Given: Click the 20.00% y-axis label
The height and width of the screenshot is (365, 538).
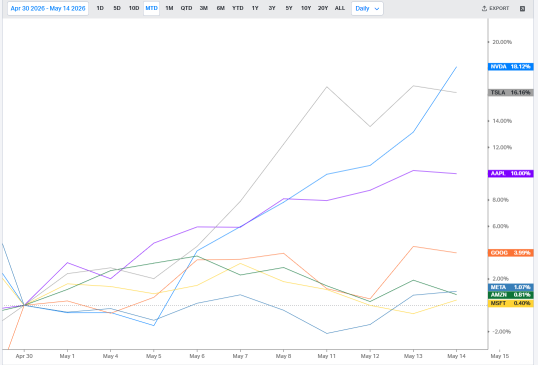Looking at the screenshot, I should pyautogui.click(x=502, y=42).
